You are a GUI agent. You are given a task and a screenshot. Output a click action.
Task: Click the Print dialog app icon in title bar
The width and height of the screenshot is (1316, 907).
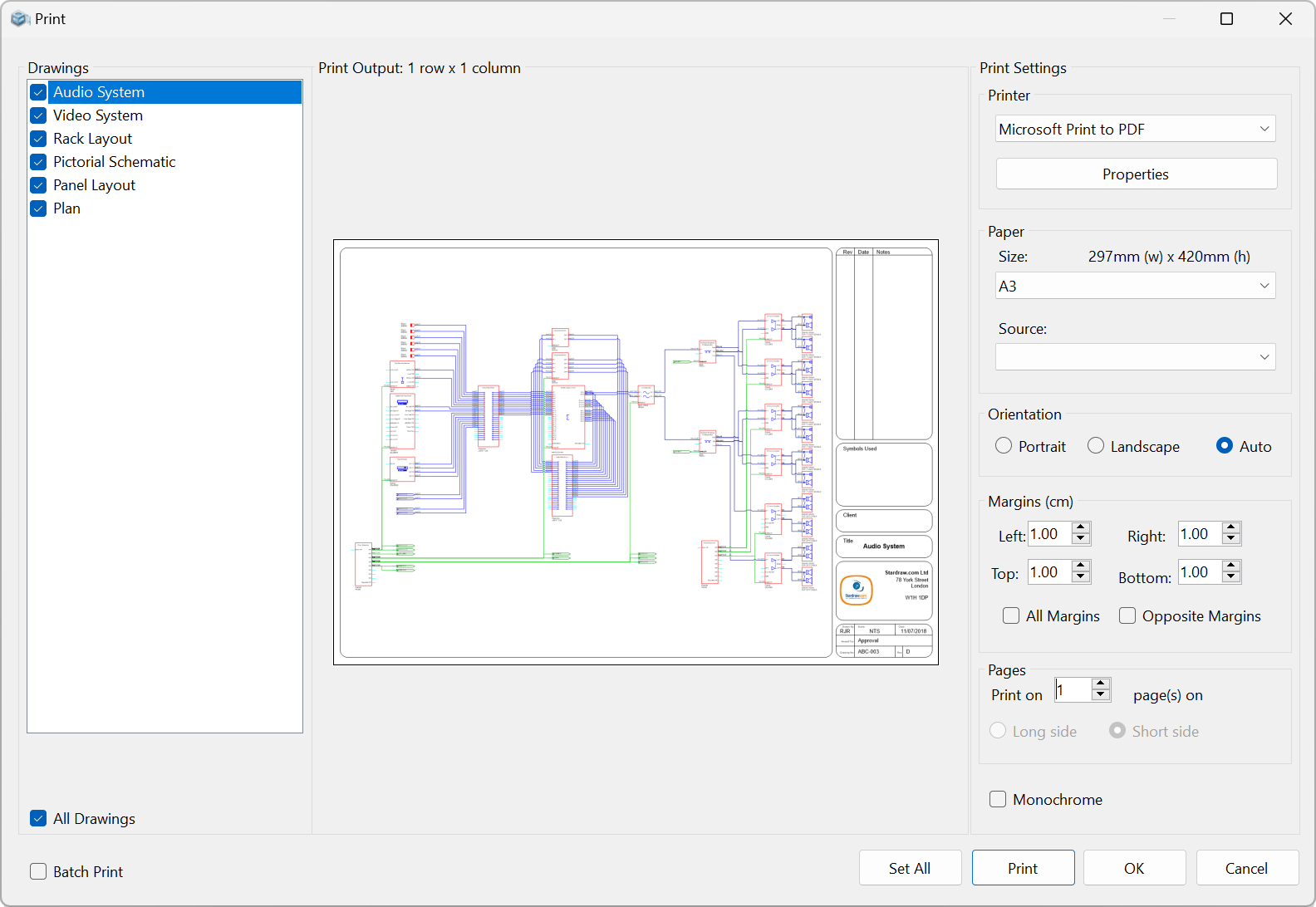20,18
